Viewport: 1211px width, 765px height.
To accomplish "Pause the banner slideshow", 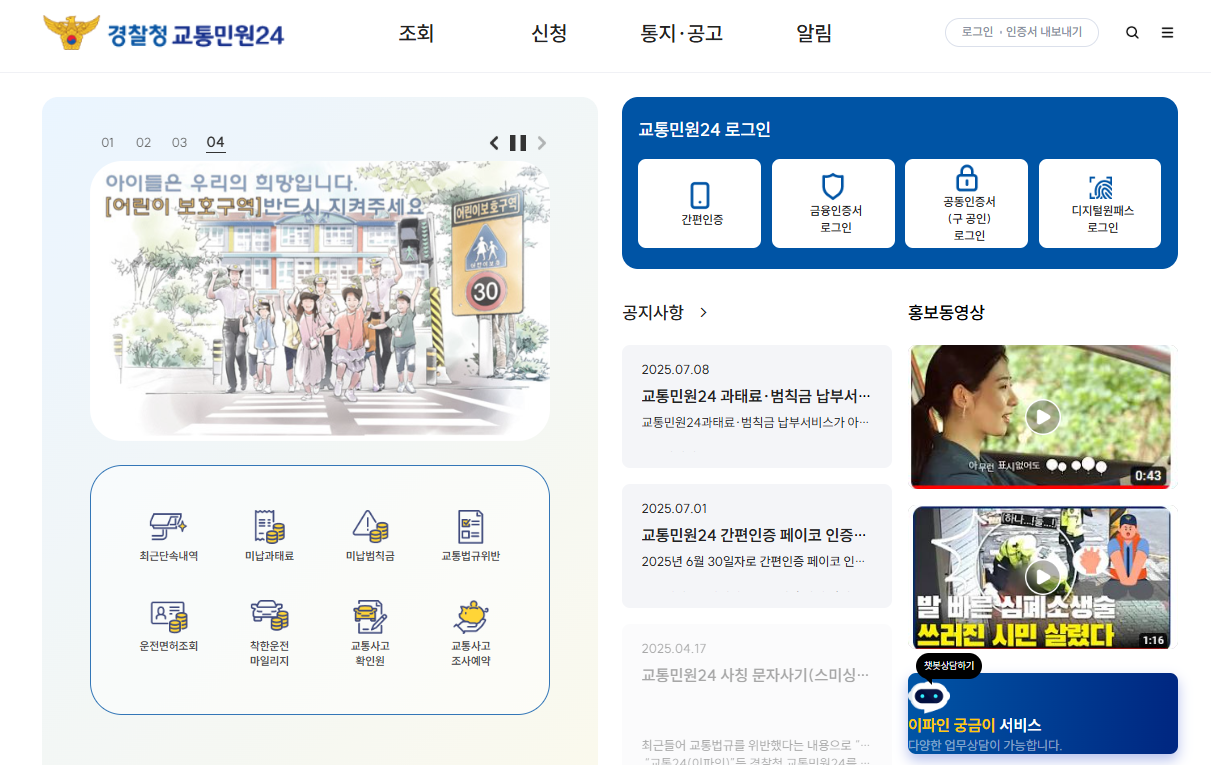I will (x=518, y=143).
